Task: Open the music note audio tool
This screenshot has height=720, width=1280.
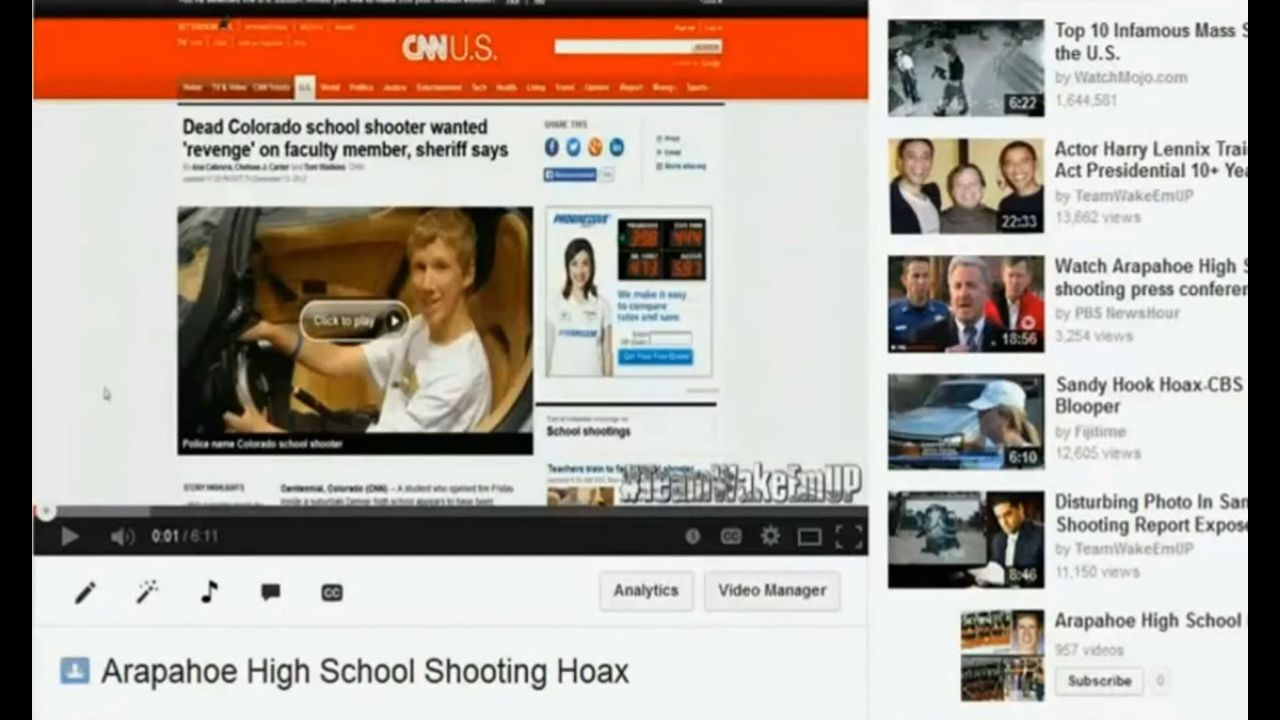Action: pos(208,592)
